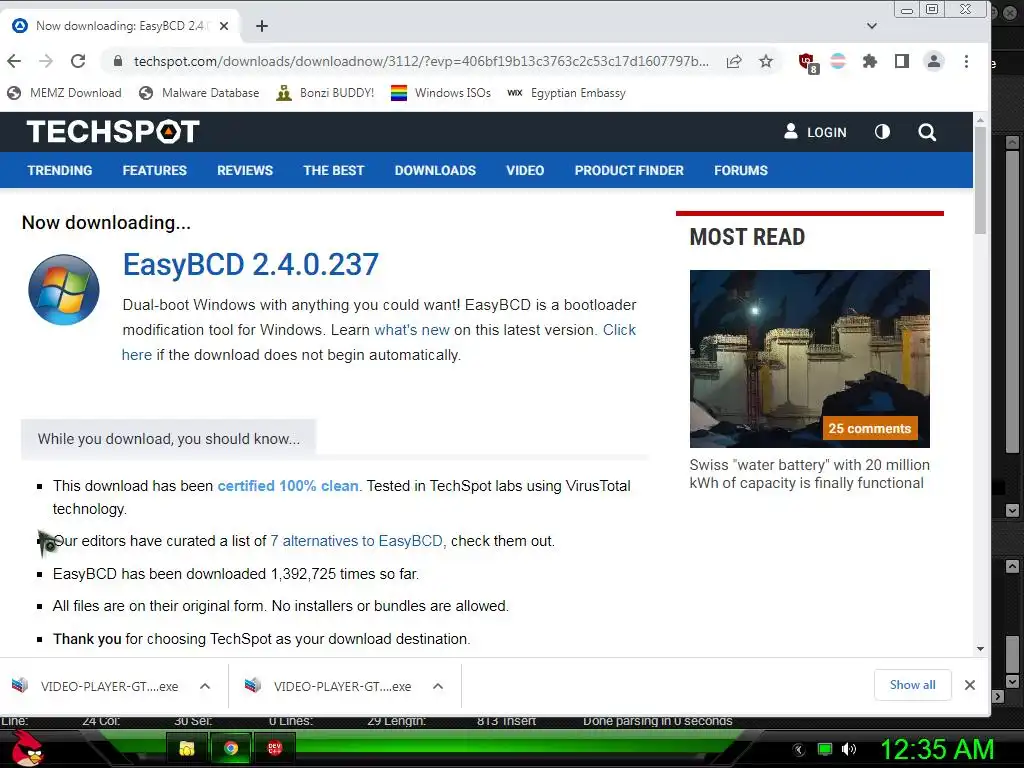Screen dimensions: 1024x768
Task: Click the green monitor tray icon
Action: (825, 749)
